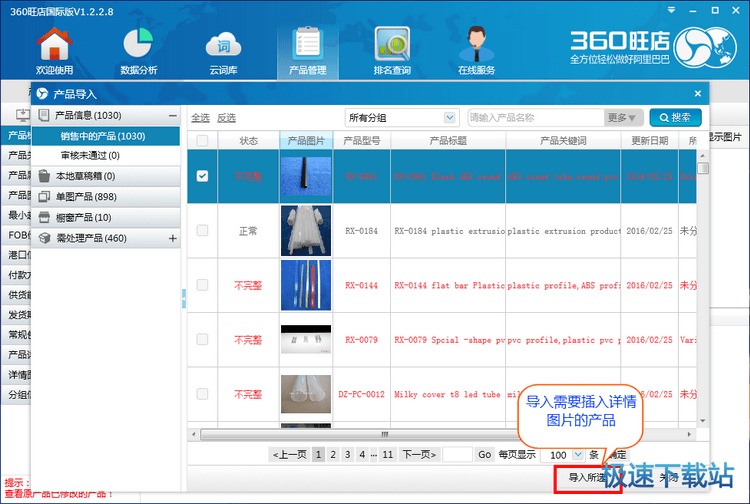Click the 全选 link

200,118
